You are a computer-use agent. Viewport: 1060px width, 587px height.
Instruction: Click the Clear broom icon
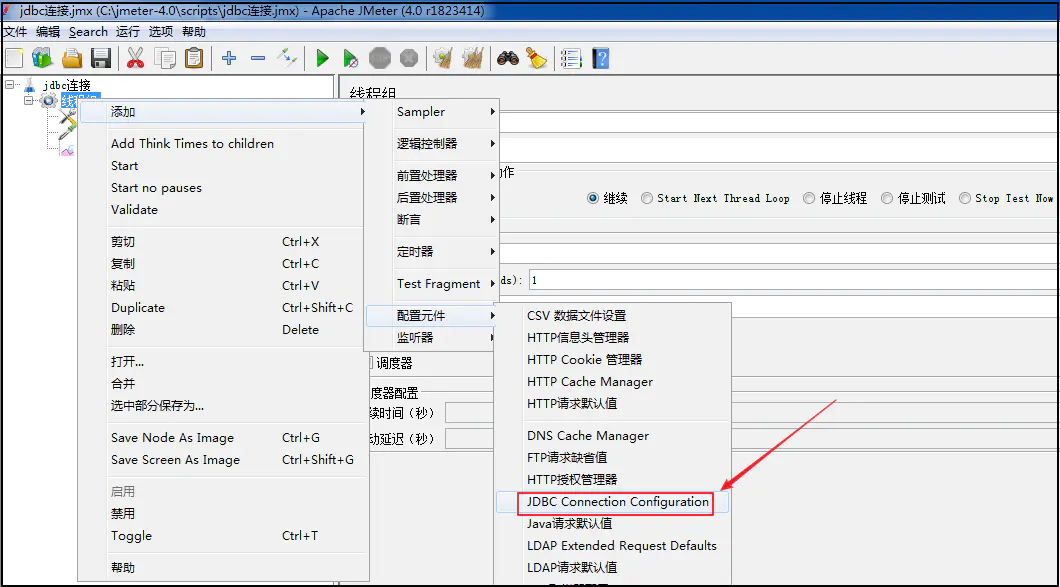coord(443,59)
